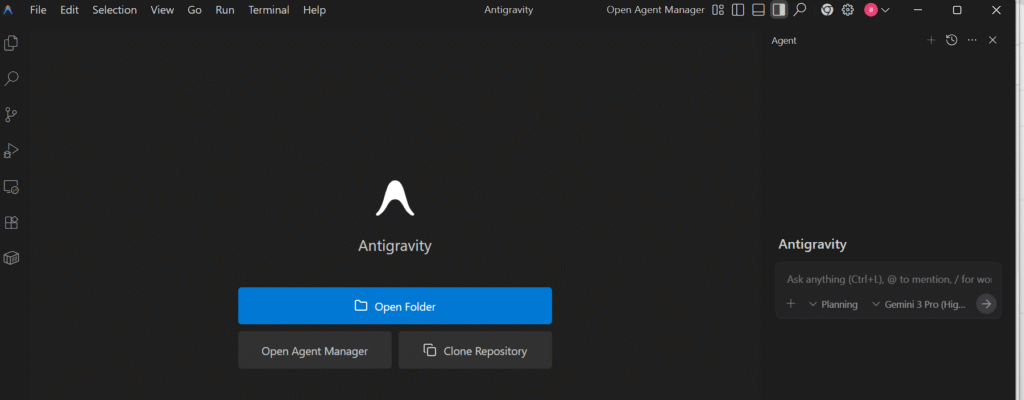Click the blue Open Folder button
The image size is (1024, 400).
pos(395,306)
